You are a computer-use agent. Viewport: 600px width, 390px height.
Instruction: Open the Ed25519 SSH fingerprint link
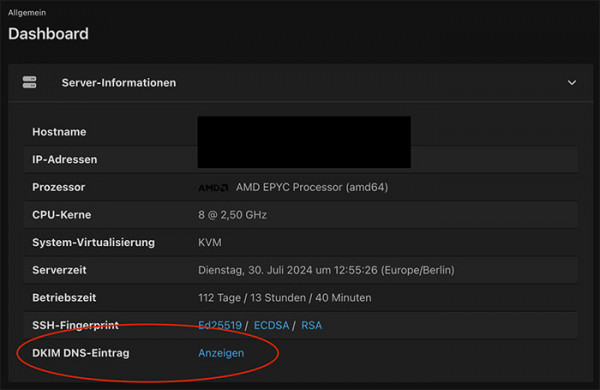point(220,325)
